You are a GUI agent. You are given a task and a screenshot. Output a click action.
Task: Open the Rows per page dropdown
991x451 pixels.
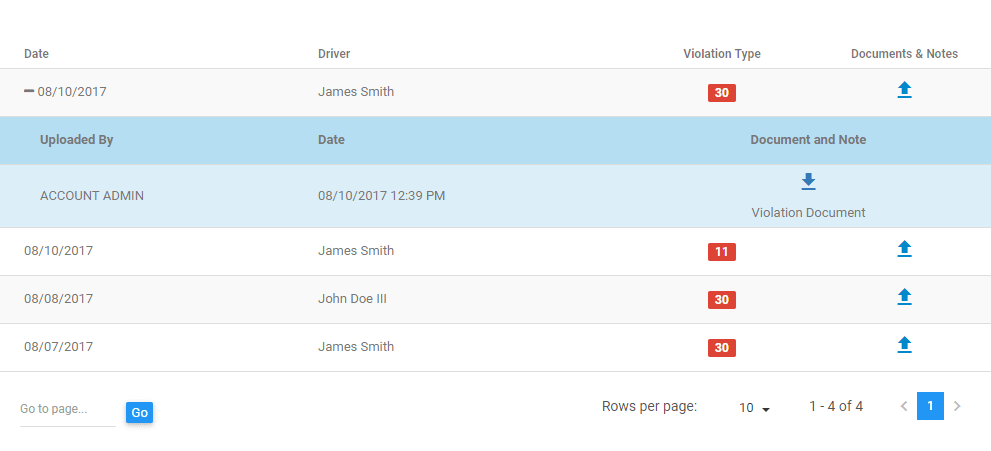[755, 408]
